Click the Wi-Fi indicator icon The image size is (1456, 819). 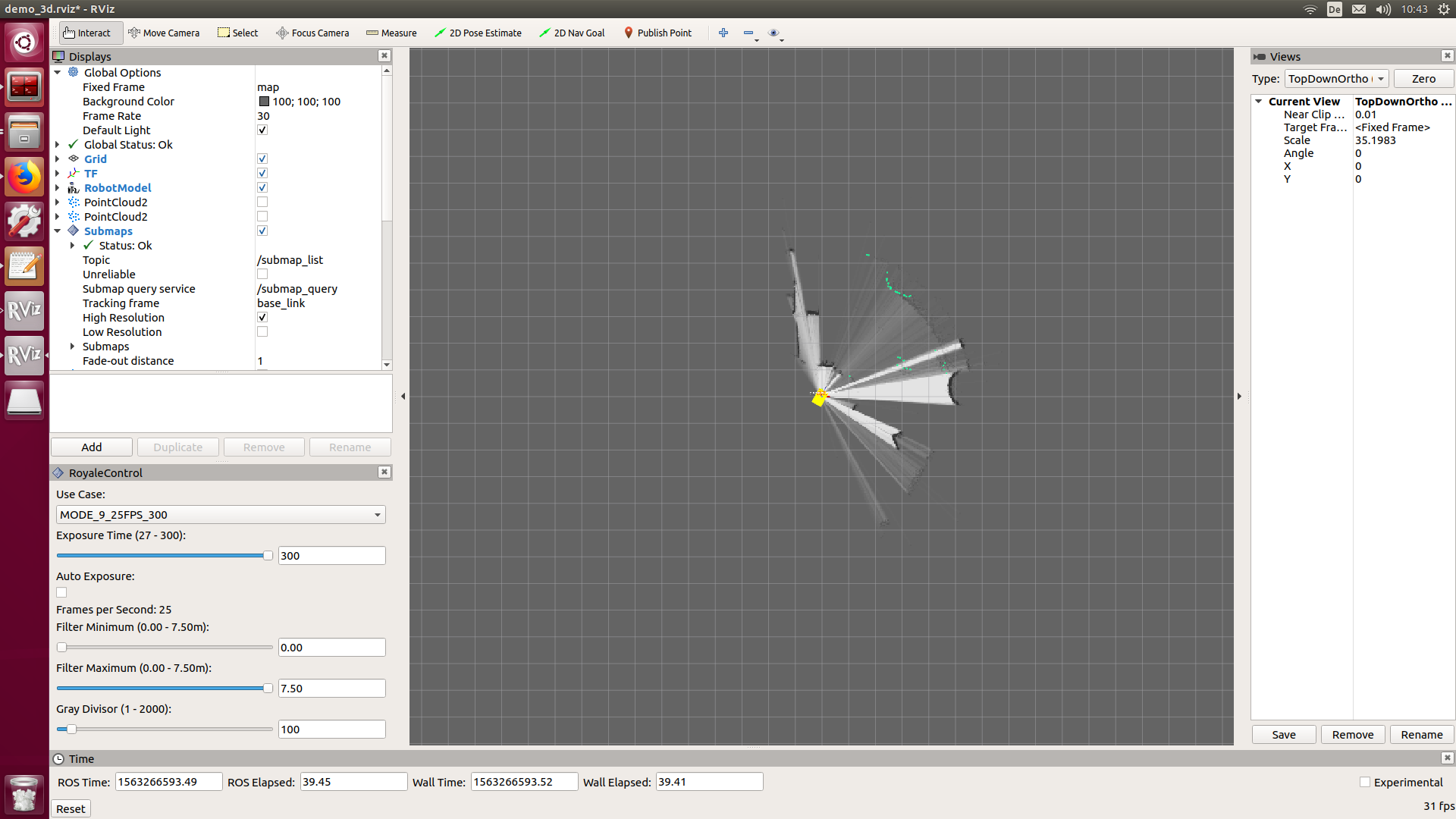pos(1310,9)
